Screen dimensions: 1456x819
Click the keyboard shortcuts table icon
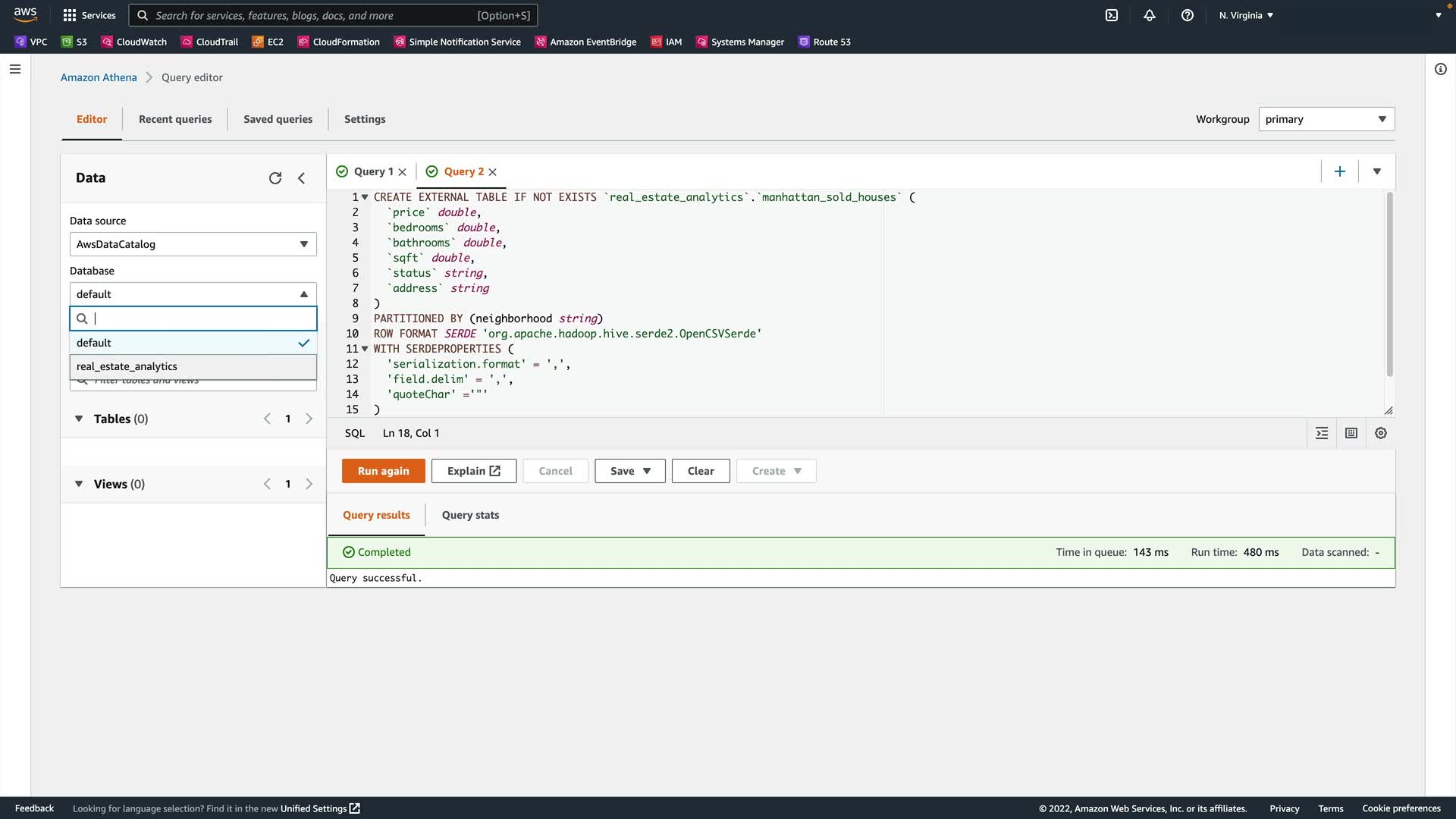coord(1351,433)
